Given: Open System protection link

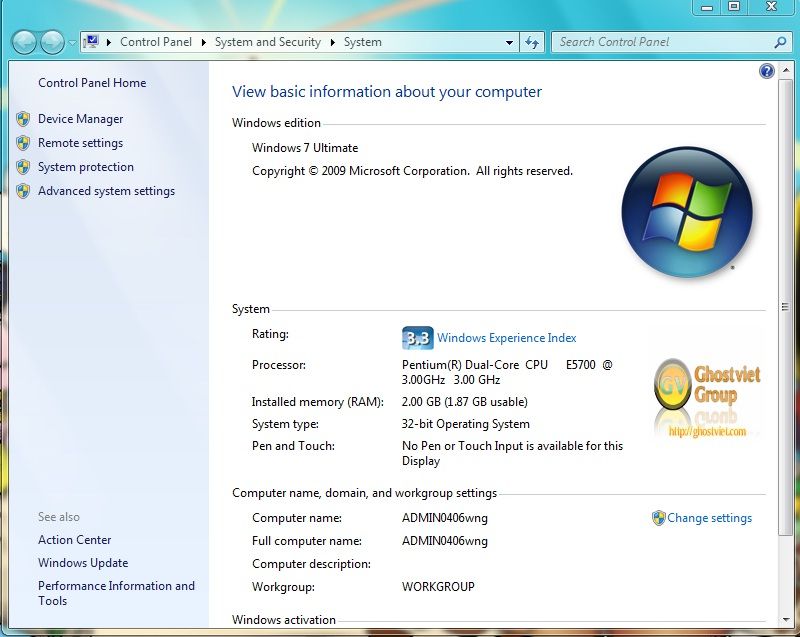Looking at the screenshot, I should (86, 167).
